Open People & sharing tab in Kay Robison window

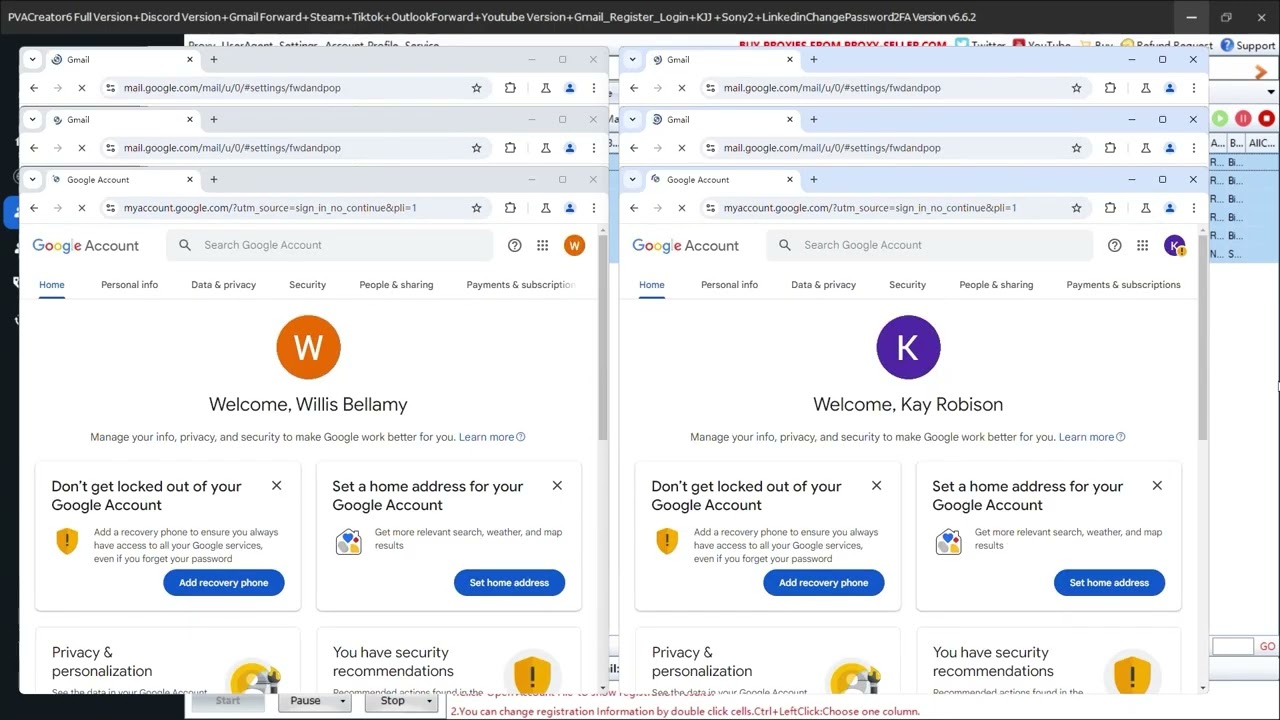(x=996, y=285)
